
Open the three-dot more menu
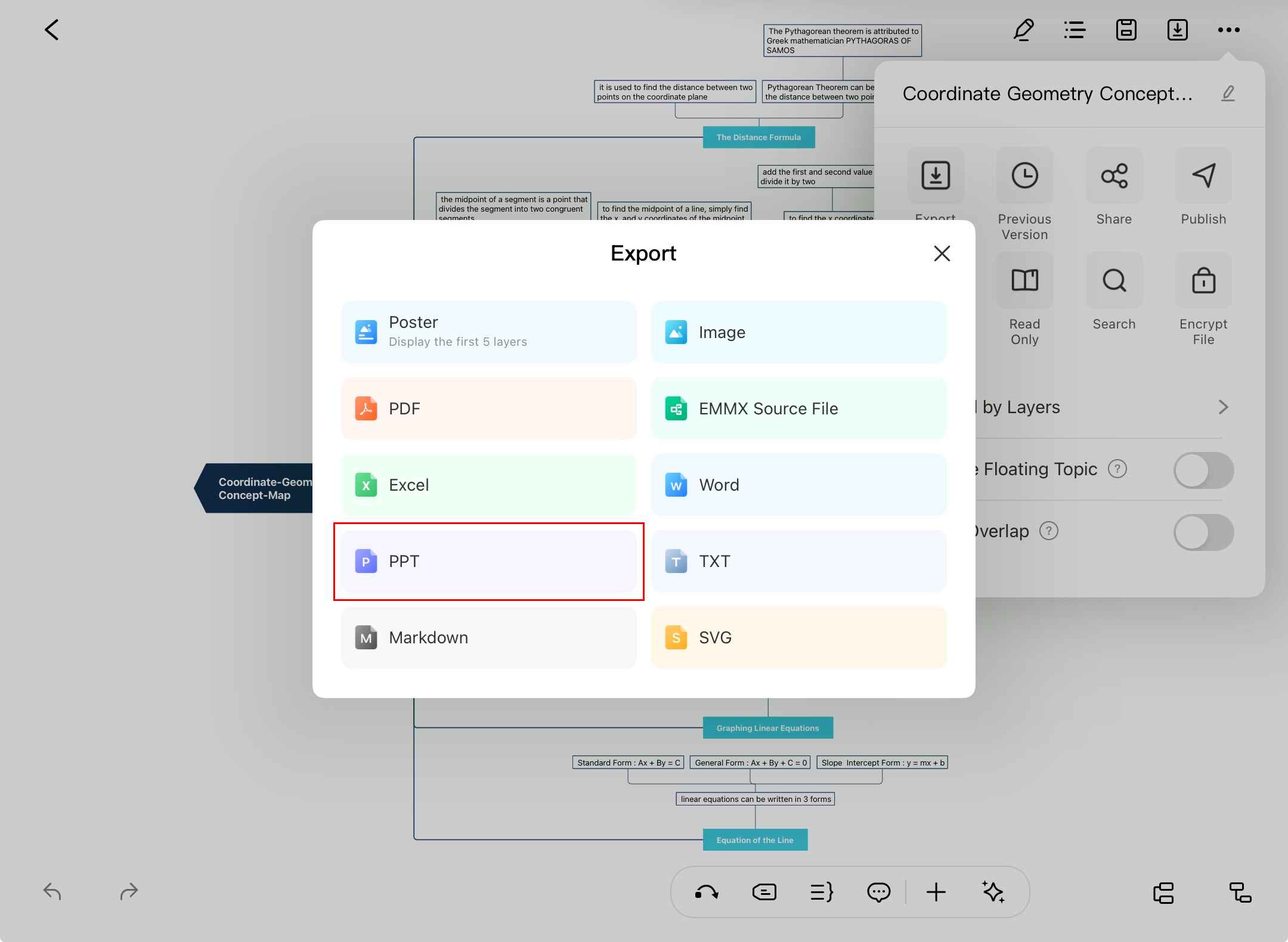[x=1228, y=30]
